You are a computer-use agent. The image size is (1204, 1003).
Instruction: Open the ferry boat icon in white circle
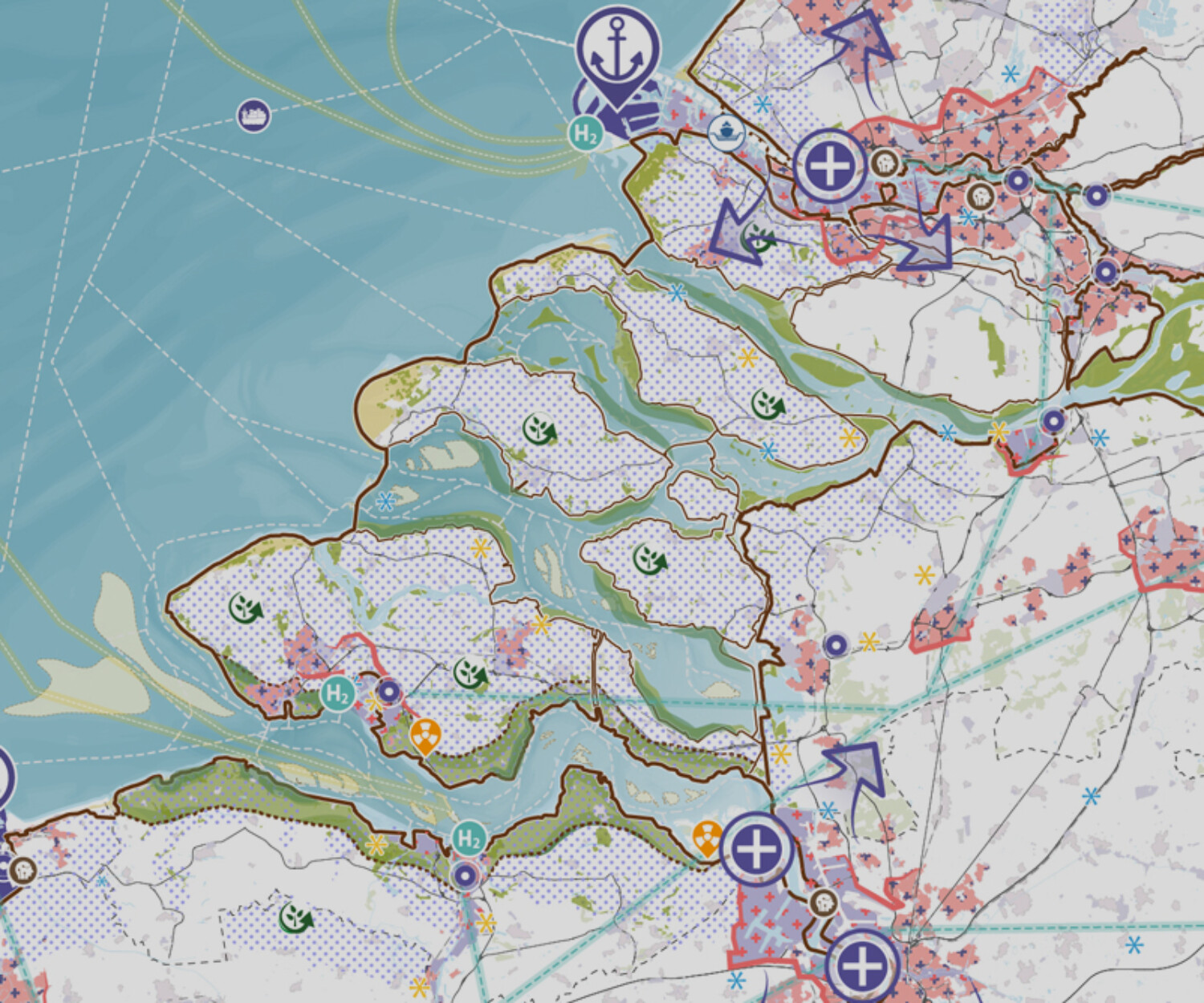(726, 132)
